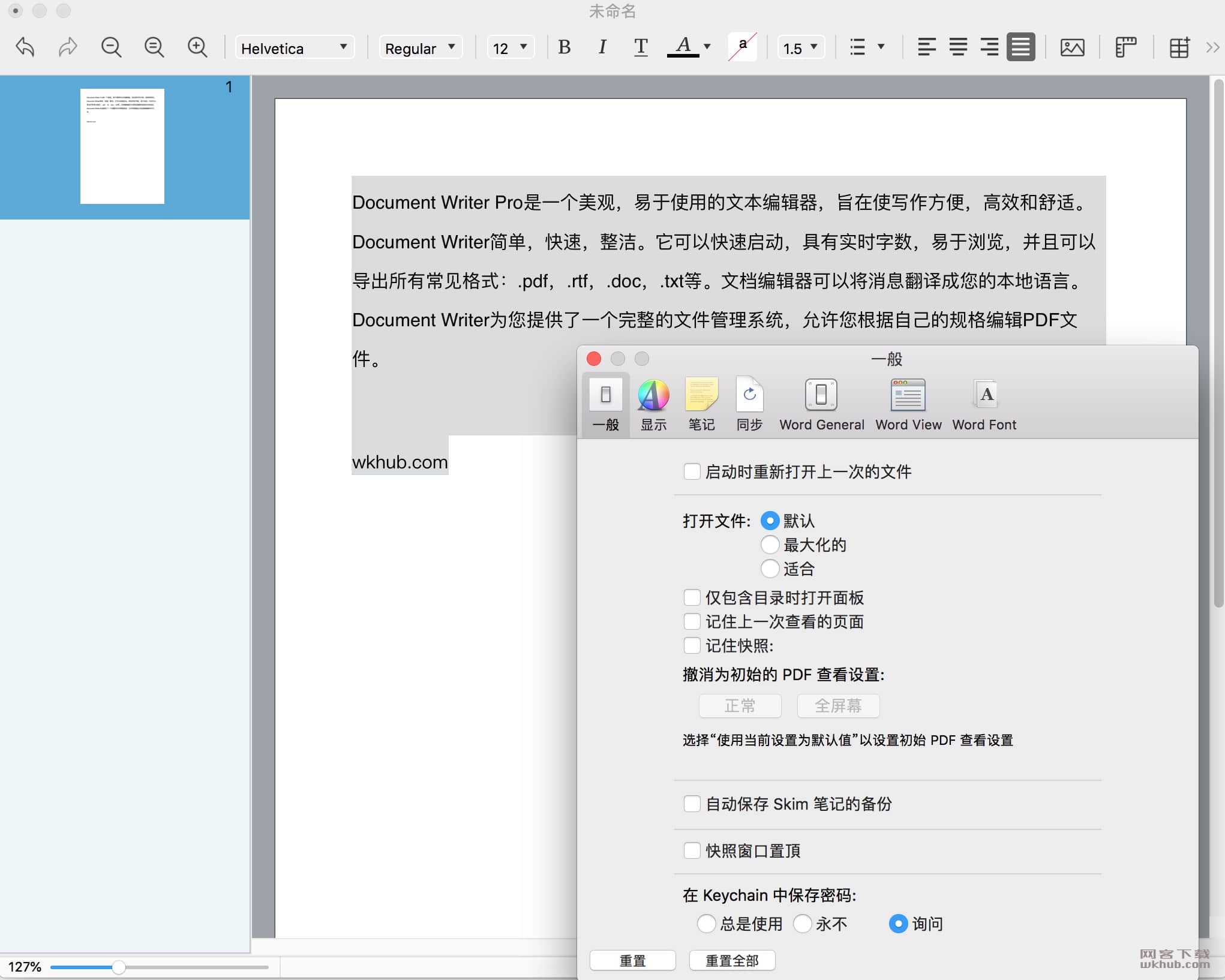The image size is (1225, 980).
Task: Open the Word General tab
Action: [821, 405]
